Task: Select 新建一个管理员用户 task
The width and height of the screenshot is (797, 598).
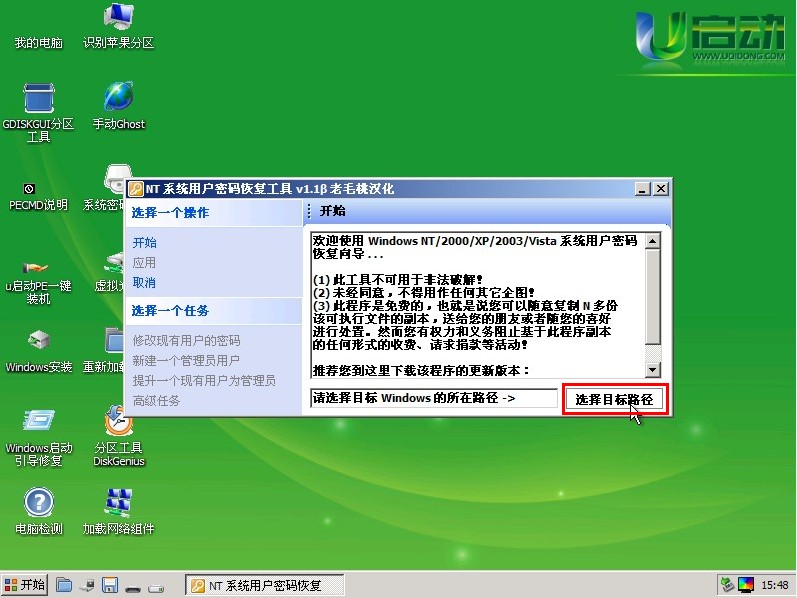Action: coord(186,361)
